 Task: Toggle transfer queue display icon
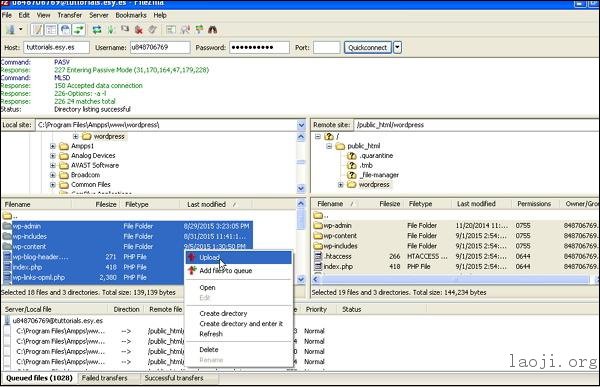[x=79, y=29]
